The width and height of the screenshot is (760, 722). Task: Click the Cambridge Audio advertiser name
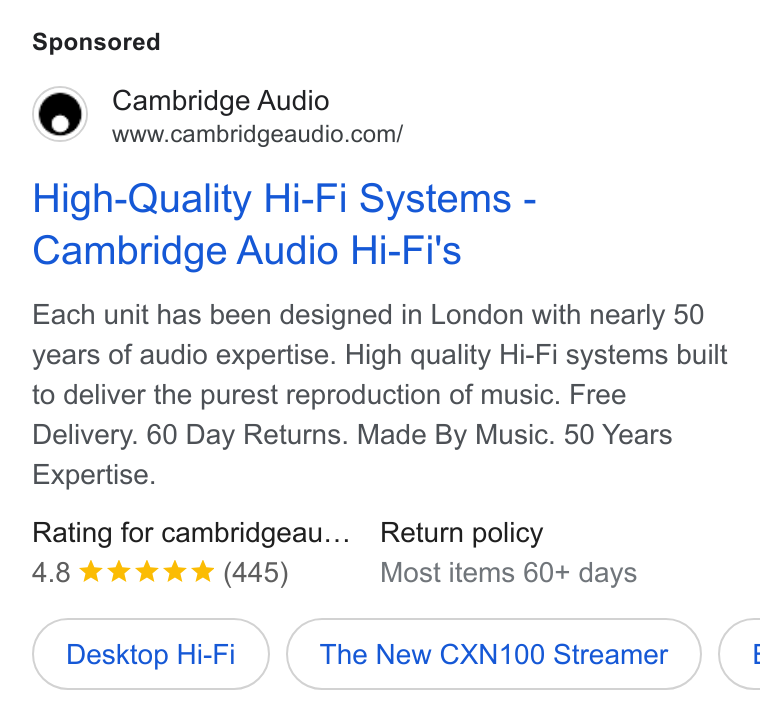coord(221,101)
